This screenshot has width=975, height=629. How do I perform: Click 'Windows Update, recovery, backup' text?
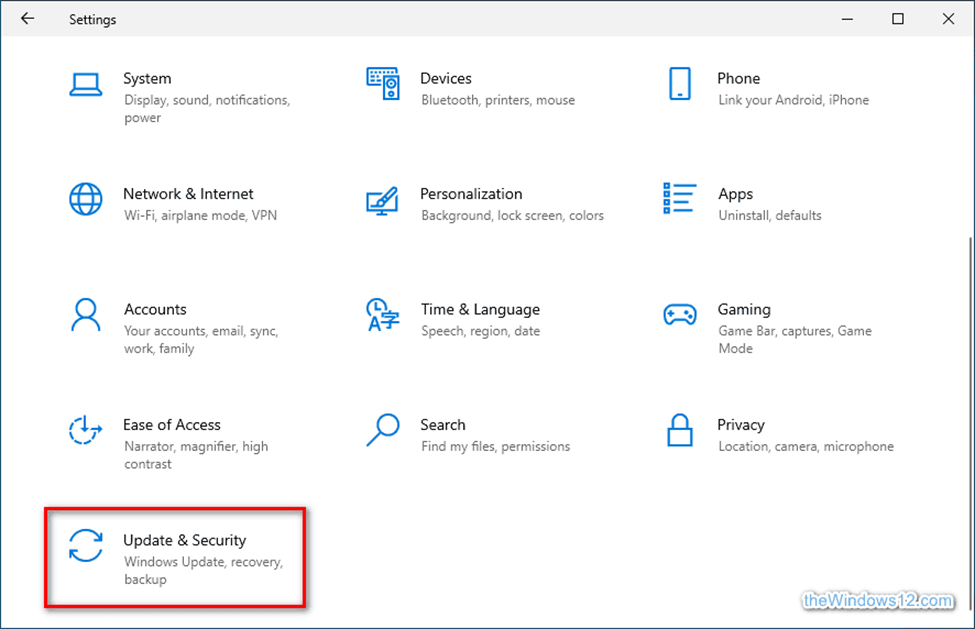203,571
